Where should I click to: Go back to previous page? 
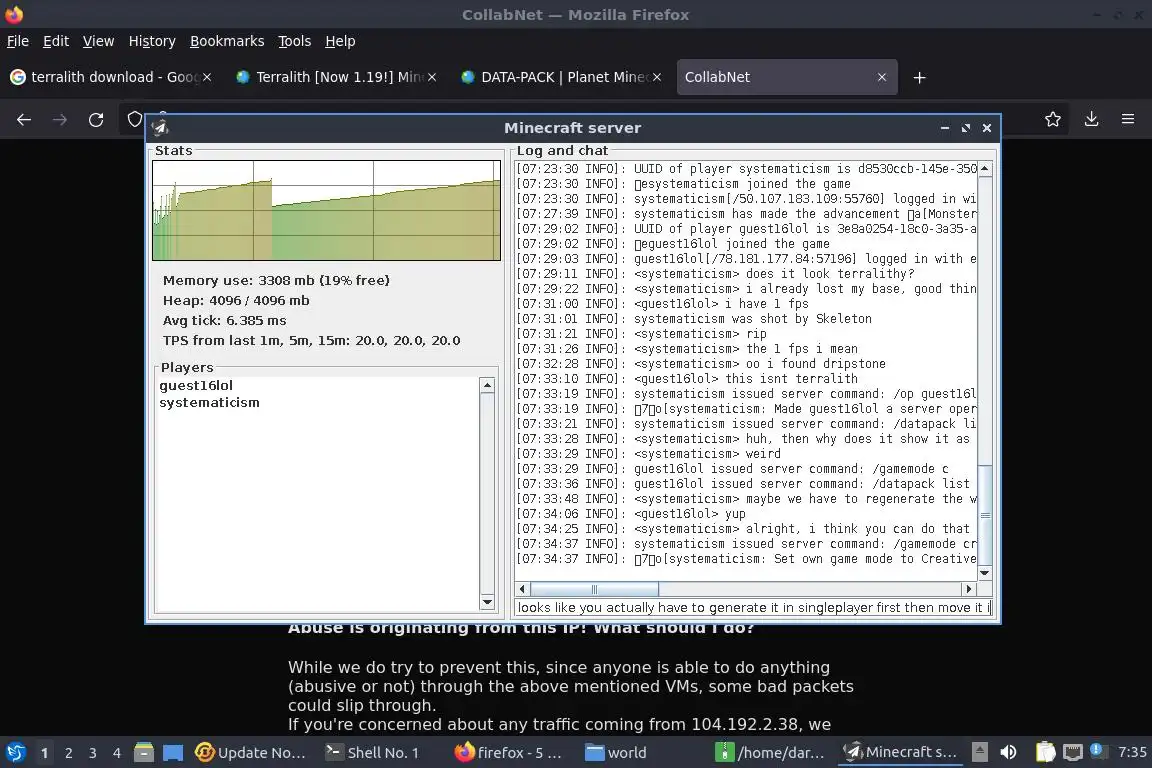(x=24, y=120)
